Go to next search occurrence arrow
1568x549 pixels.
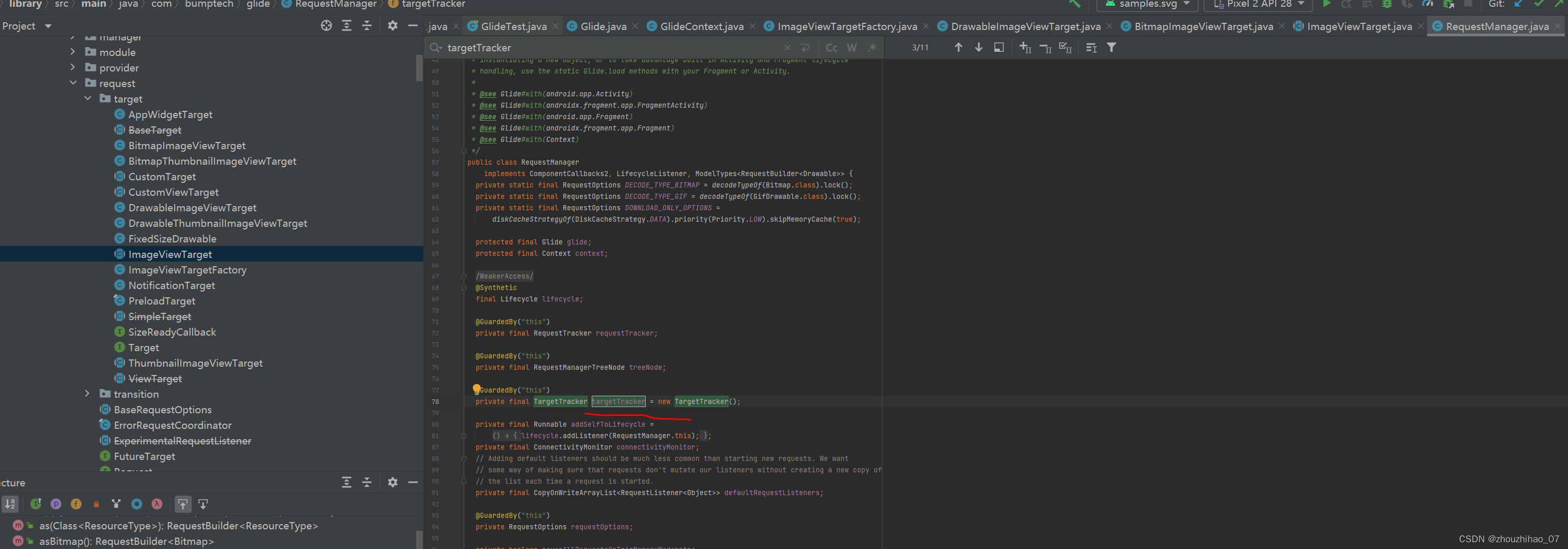pos(978,48)
